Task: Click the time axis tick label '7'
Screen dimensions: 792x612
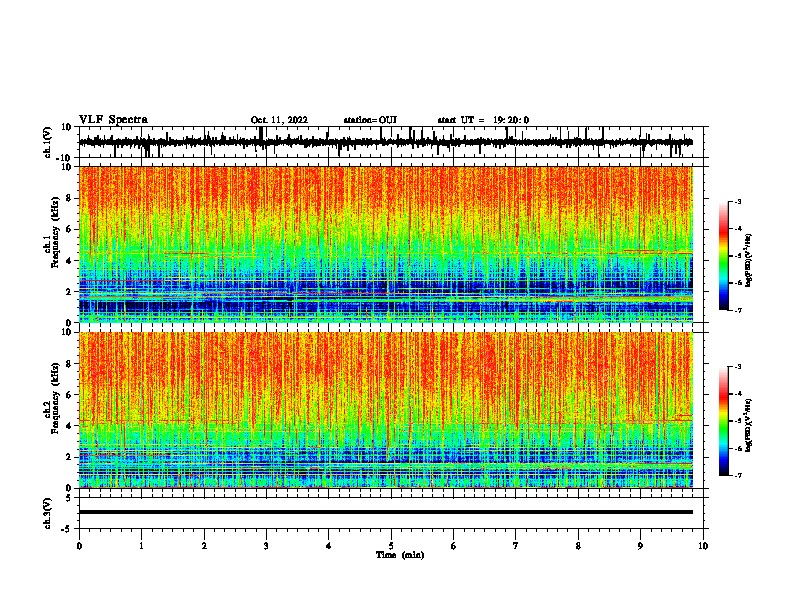Action: 516,546
